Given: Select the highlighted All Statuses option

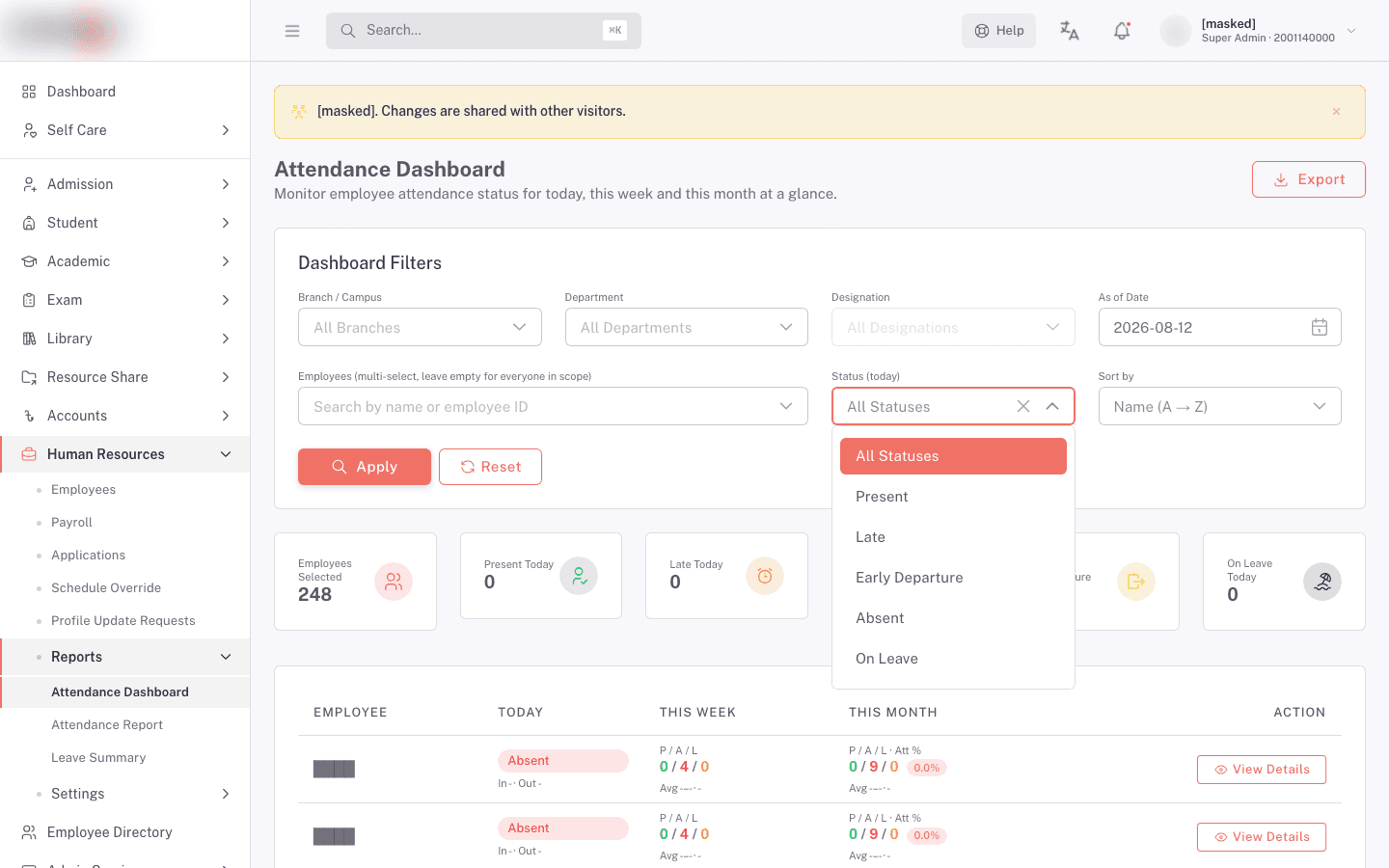Looking at the screenshot, I should pyautogui.click(x=953, y=456).
